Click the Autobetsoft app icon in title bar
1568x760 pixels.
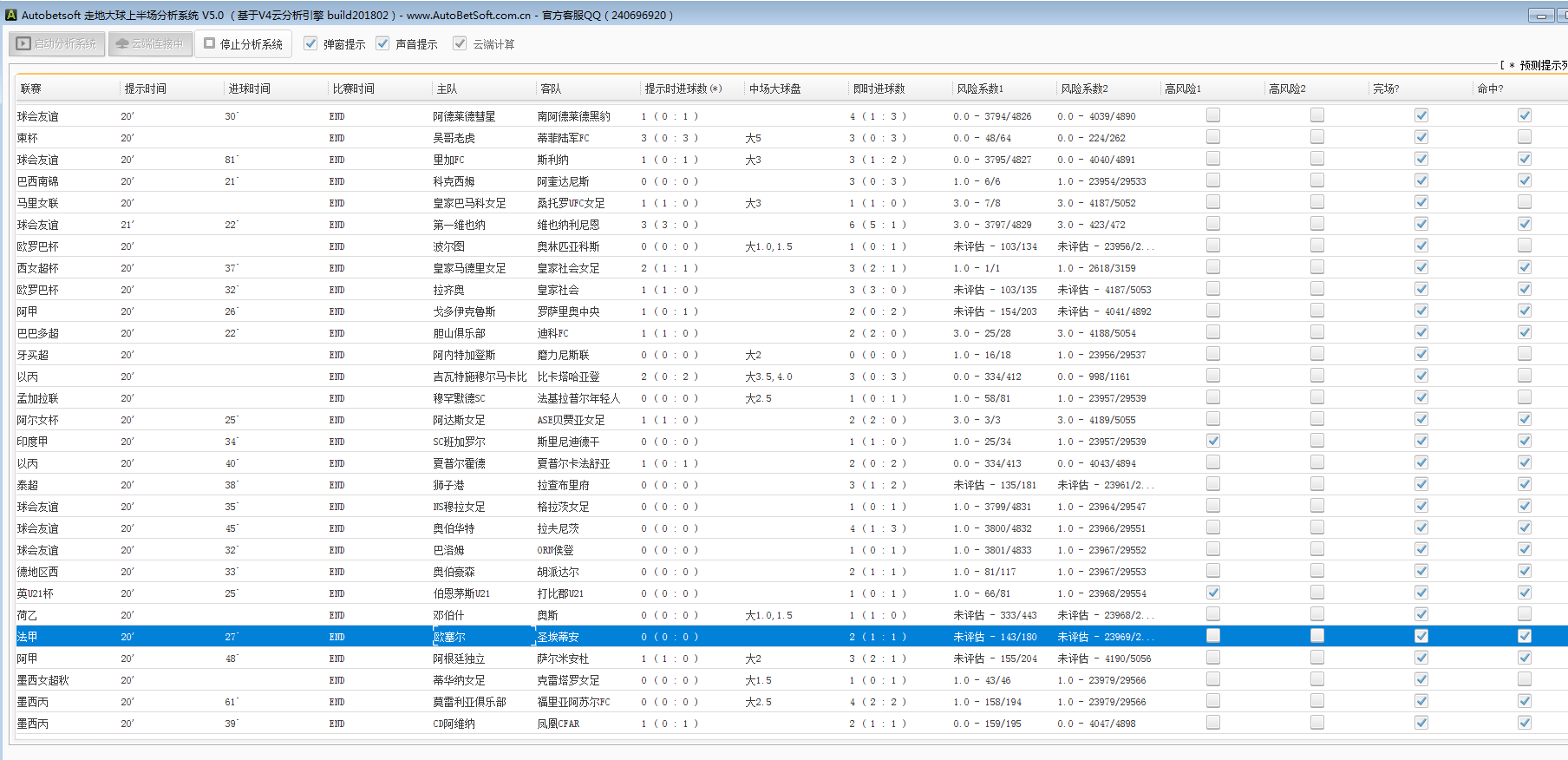[x=10, y=15]
